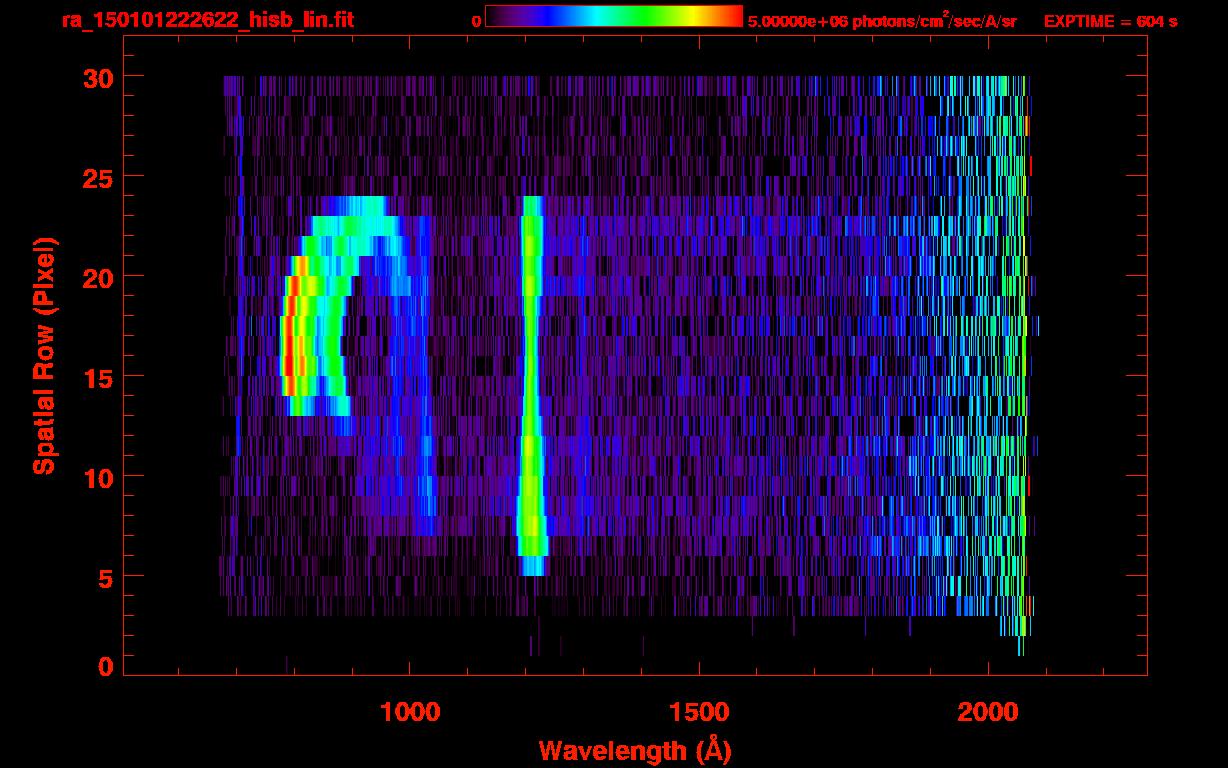The width and height of the screenshot is (1228, 768).
Task: Click the Spatial Row (Pixel) axis label
Action: 43,356
